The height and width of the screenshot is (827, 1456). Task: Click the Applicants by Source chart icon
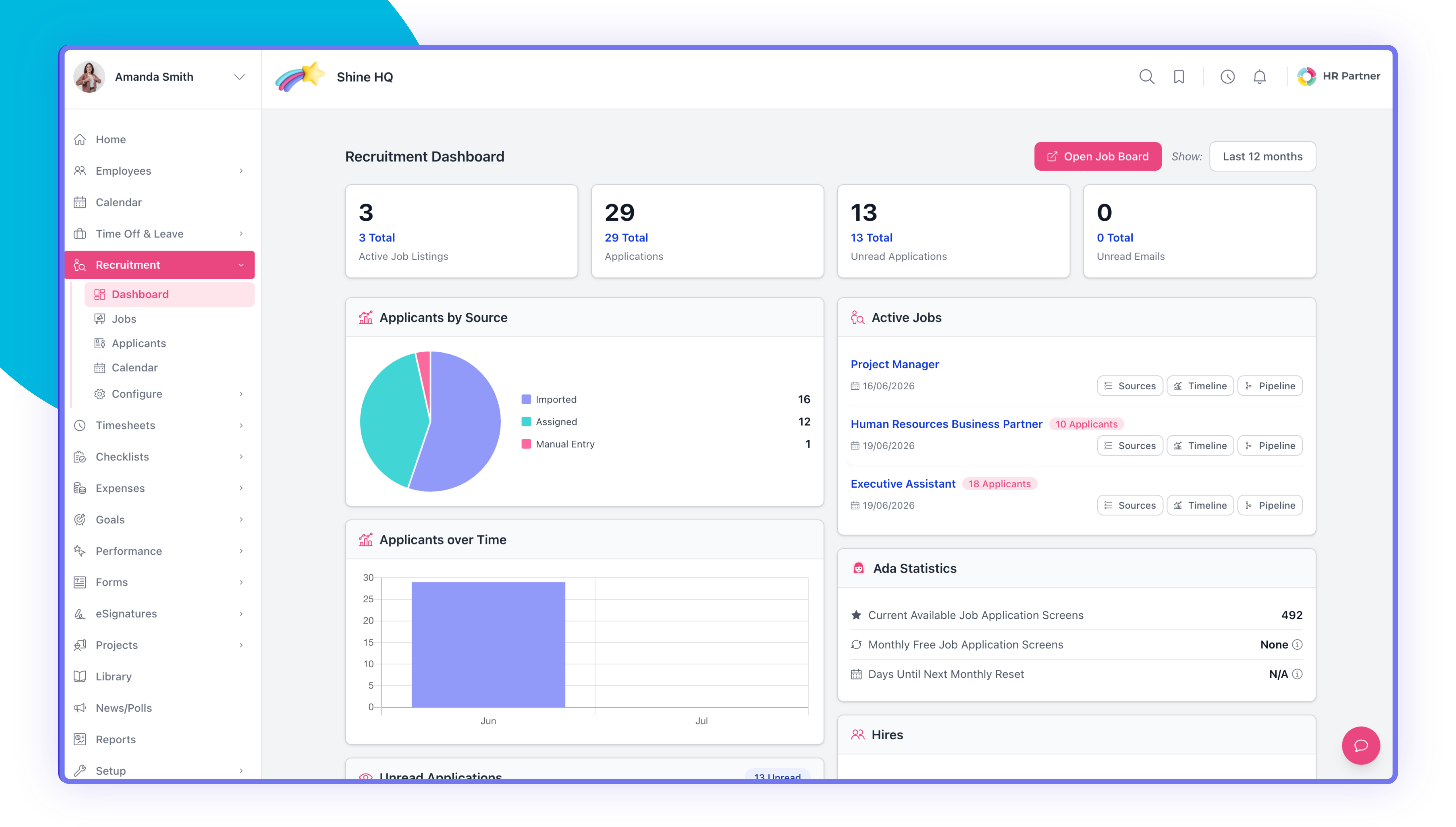coord(365,318)
